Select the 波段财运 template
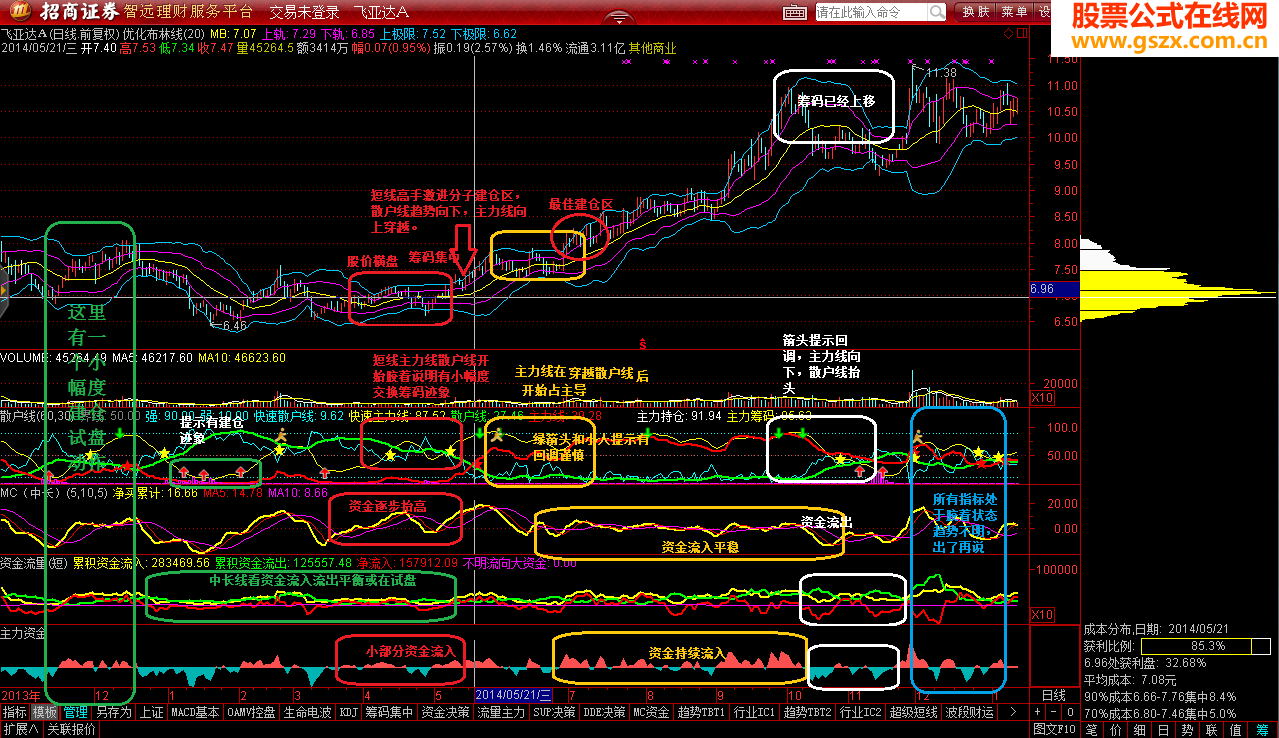 click(x=969, y=712)
